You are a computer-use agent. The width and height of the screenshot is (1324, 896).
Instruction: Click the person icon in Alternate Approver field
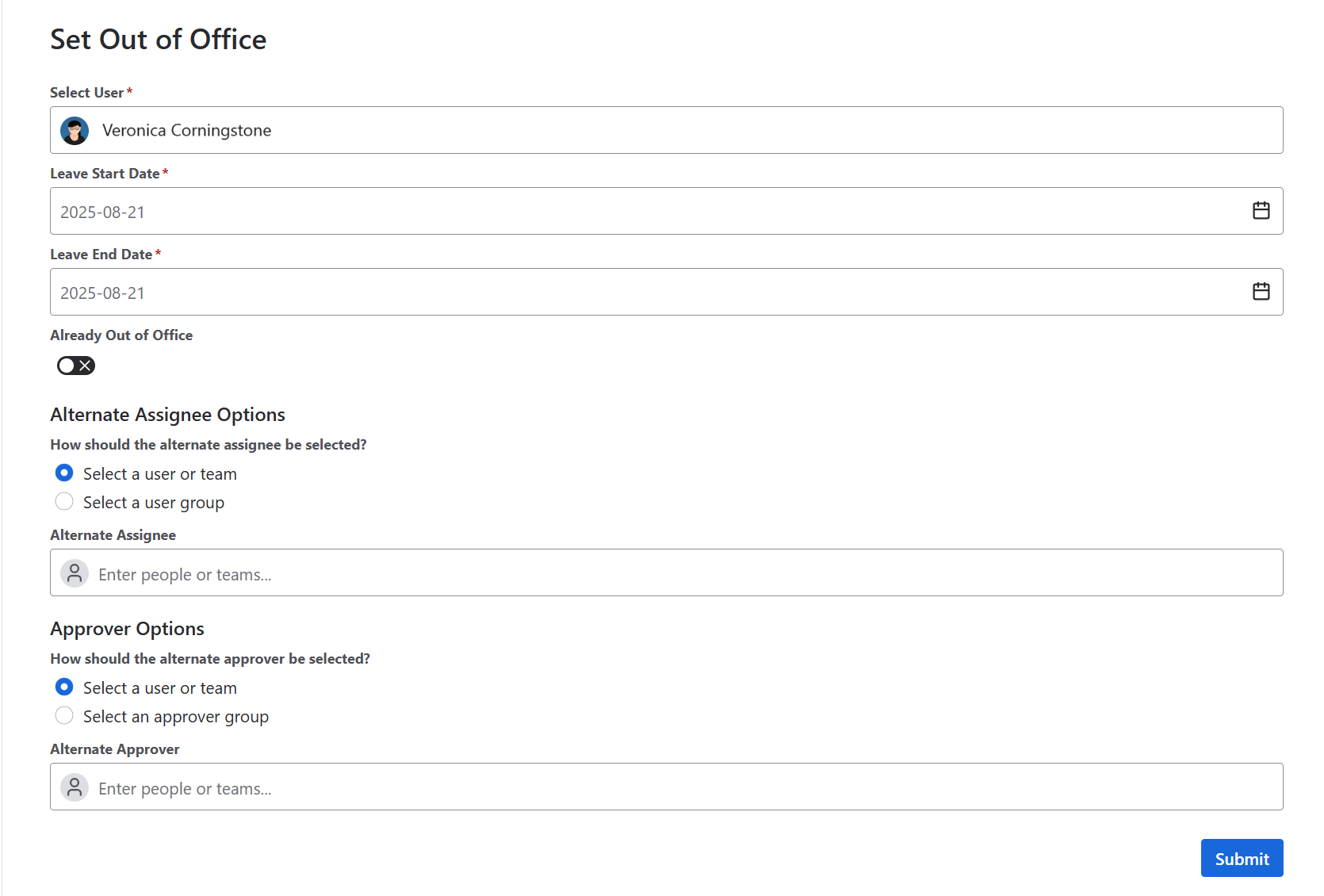pos(75,787)
